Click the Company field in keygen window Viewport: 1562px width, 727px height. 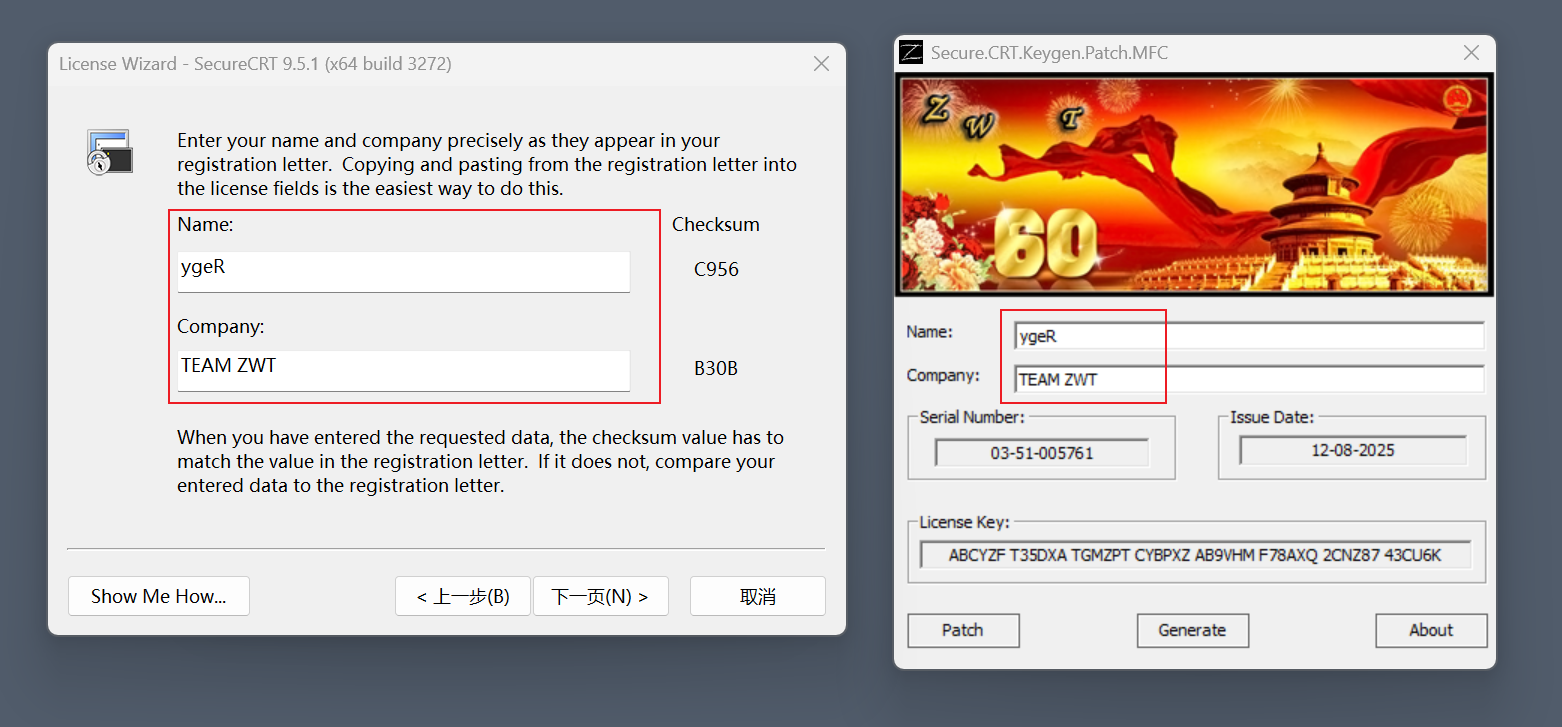click(x=1249, y=379)
